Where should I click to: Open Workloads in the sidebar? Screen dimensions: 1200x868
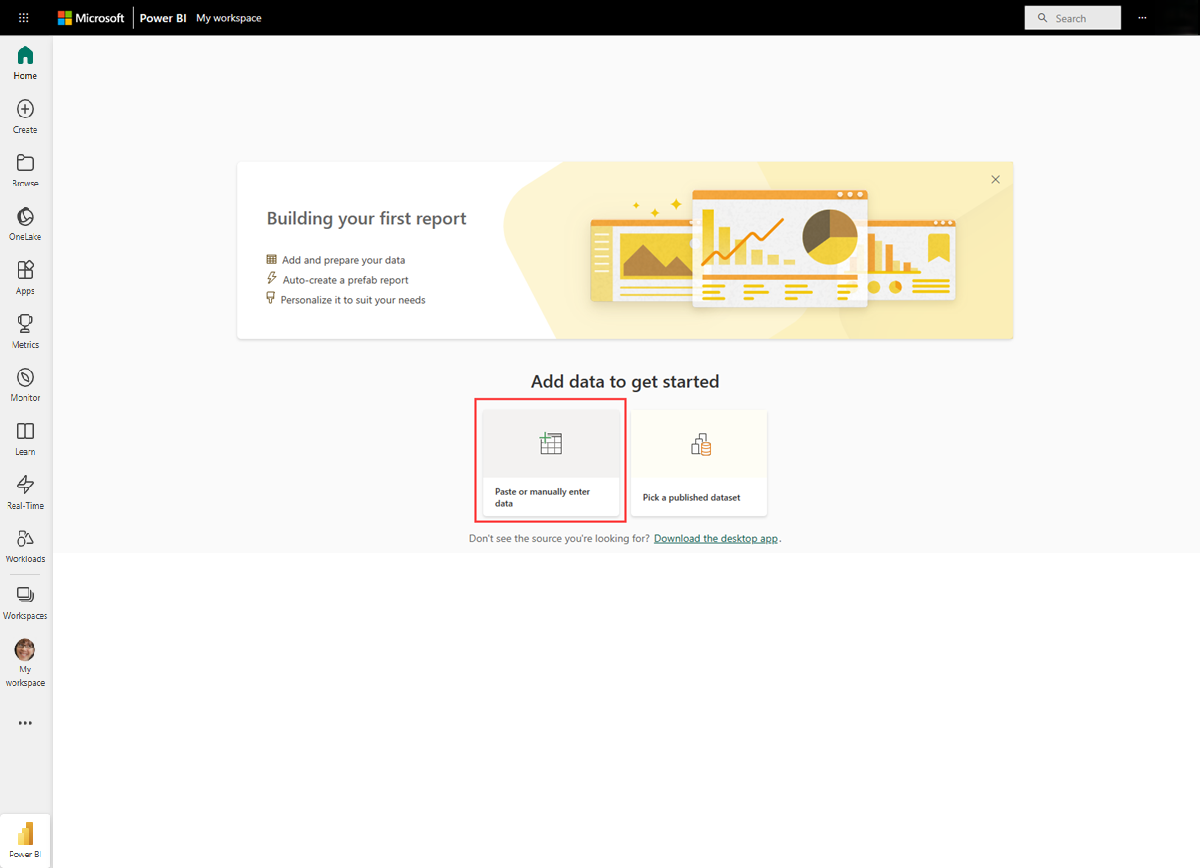point(25,545)
